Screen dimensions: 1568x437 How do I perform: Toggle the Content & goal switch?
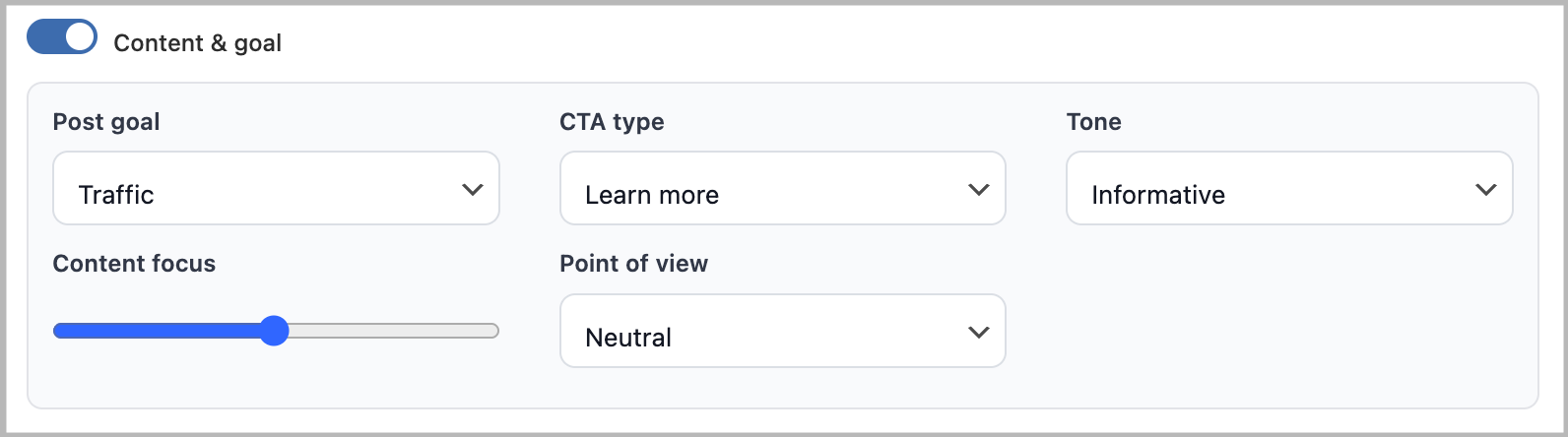62,37
